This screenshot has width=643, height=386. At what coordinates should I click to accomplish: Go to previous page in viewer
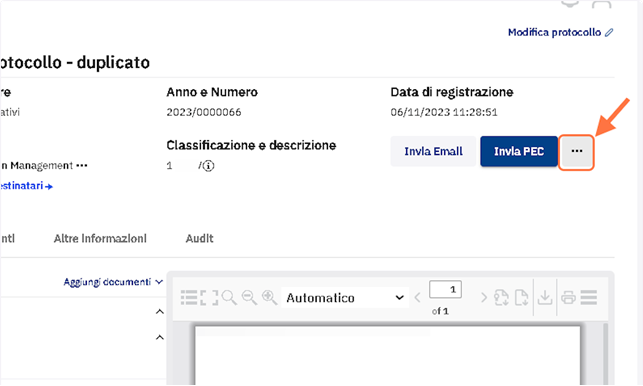click(x=418, y=297)
